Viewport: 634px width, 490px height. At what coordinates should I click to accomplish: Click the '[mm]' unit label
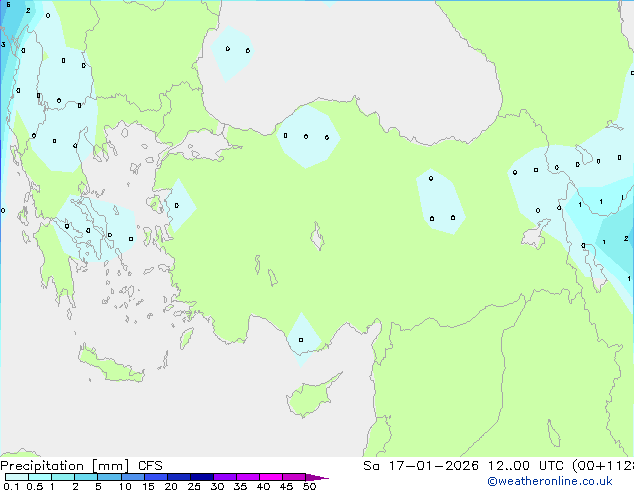click(x=110, y=466)
